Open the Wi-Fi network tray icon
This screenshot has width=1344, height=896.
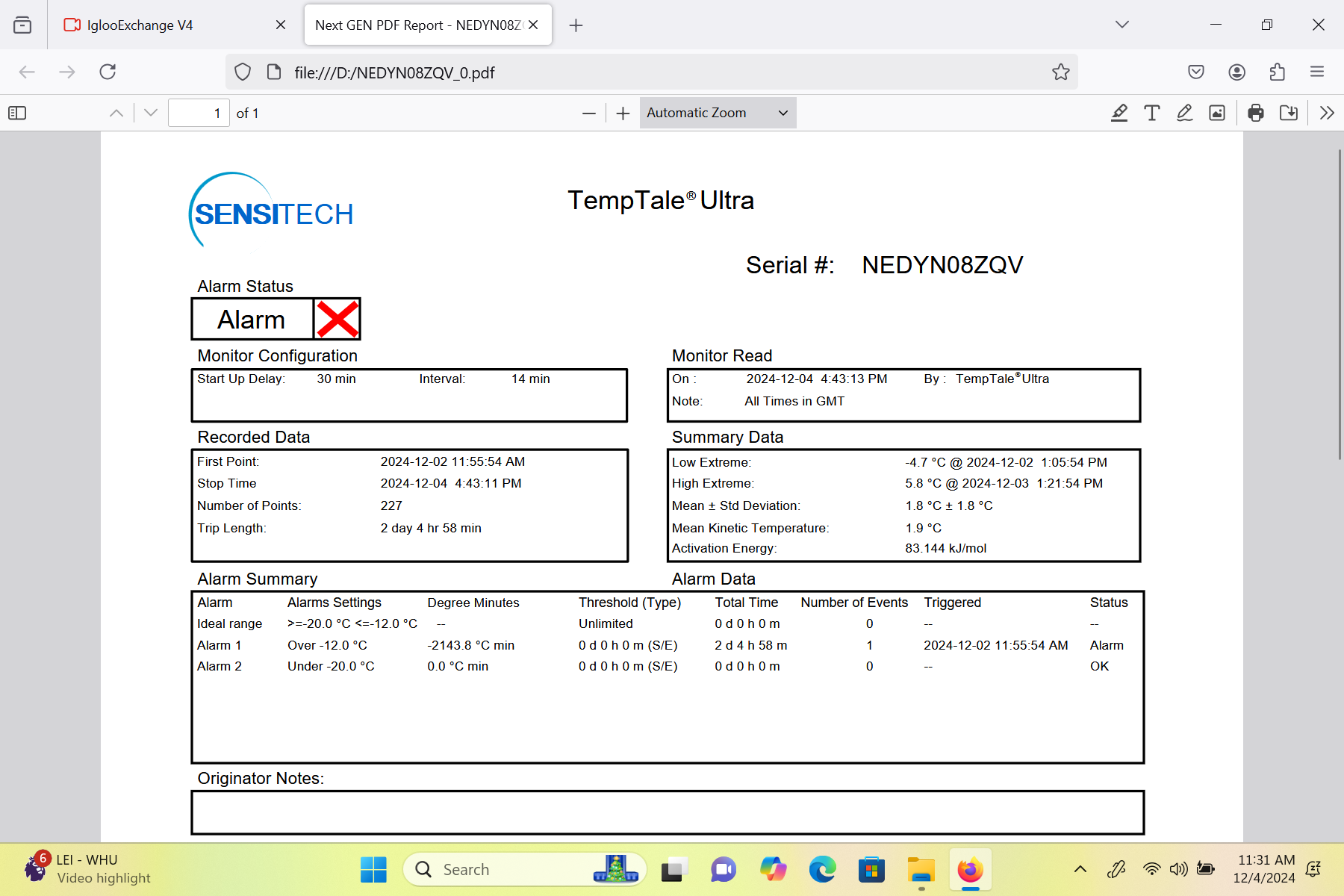1151,869
